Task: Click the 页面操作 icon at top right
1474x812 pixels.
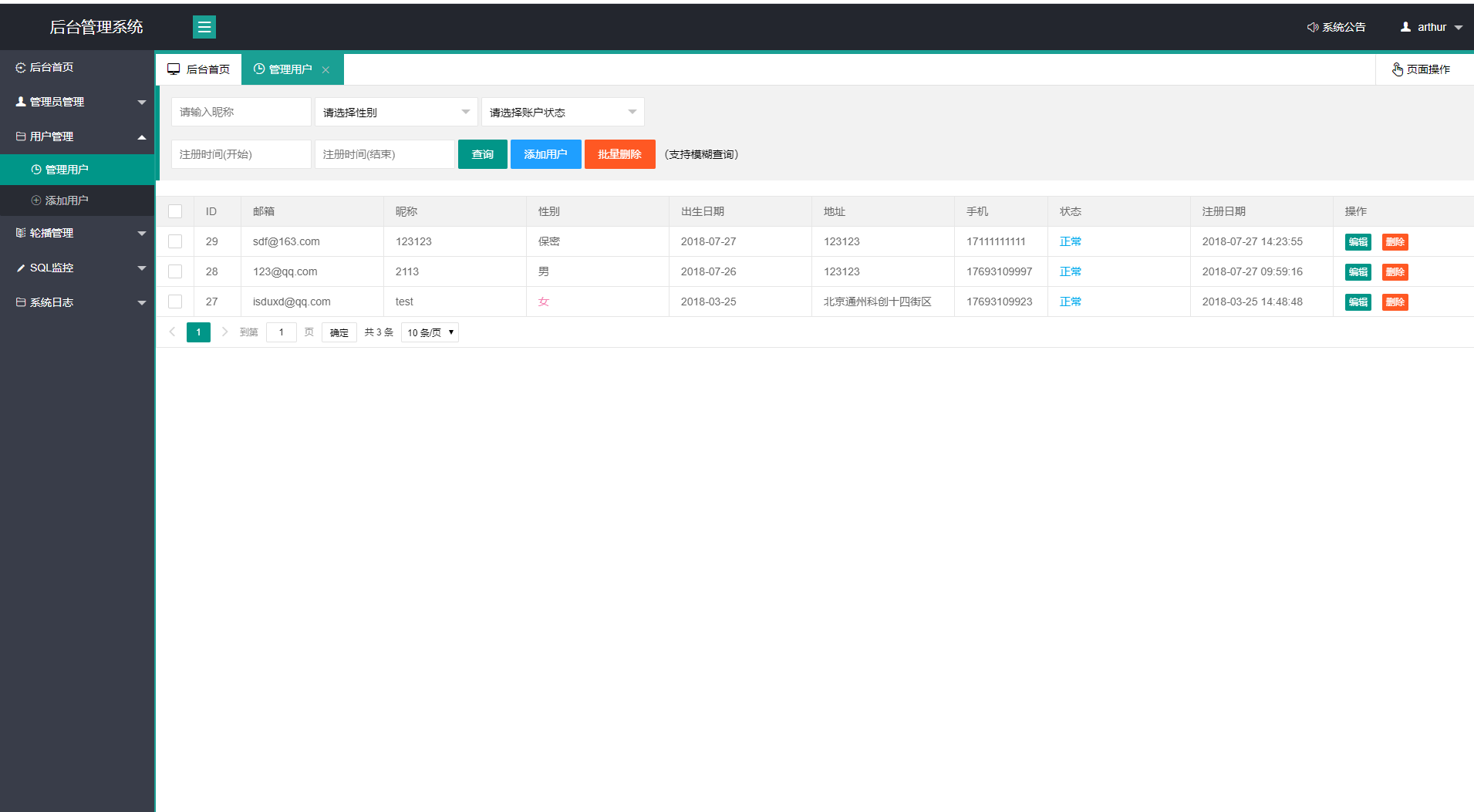Action: [1398, 69]
